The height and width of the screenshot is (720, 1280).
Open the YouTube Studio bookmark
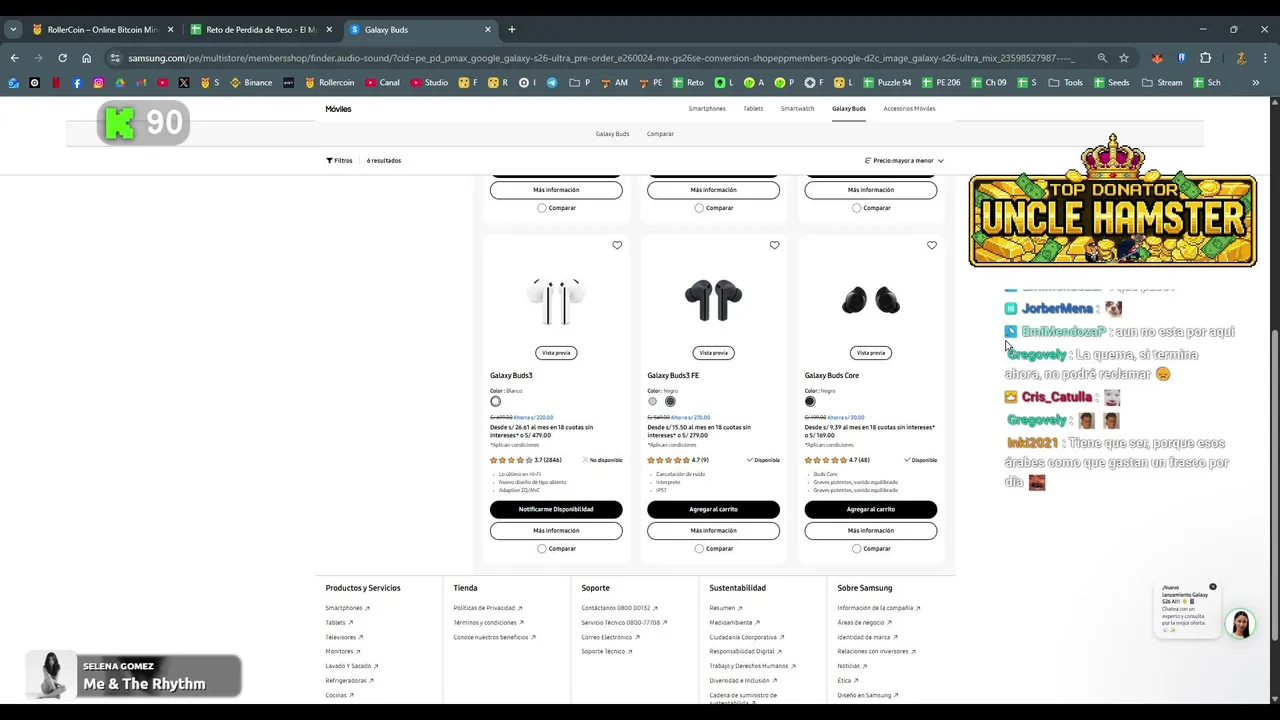point(430,83)
